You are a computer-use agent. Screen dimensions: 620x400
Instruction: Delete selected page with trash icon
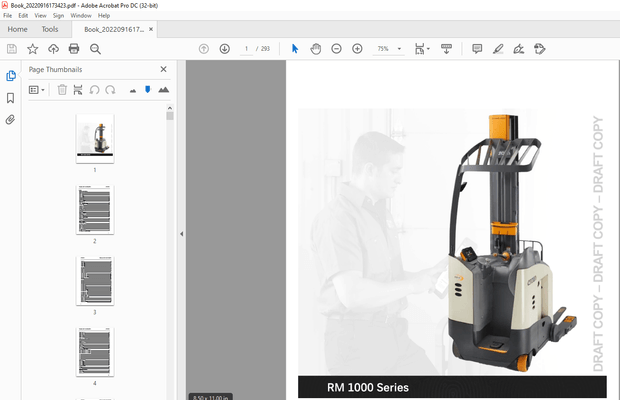[62, 90]
